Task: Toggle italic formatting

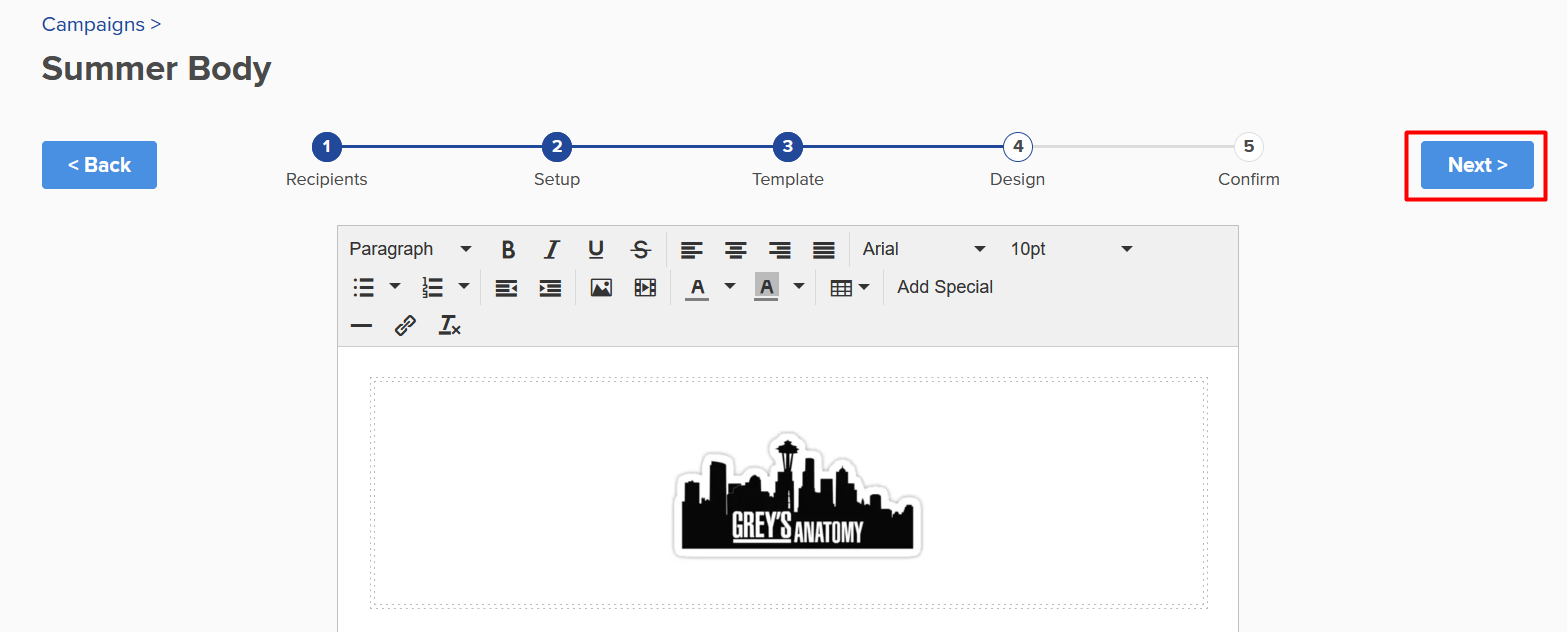Action: pyautogui.click(x=551, y=249)
